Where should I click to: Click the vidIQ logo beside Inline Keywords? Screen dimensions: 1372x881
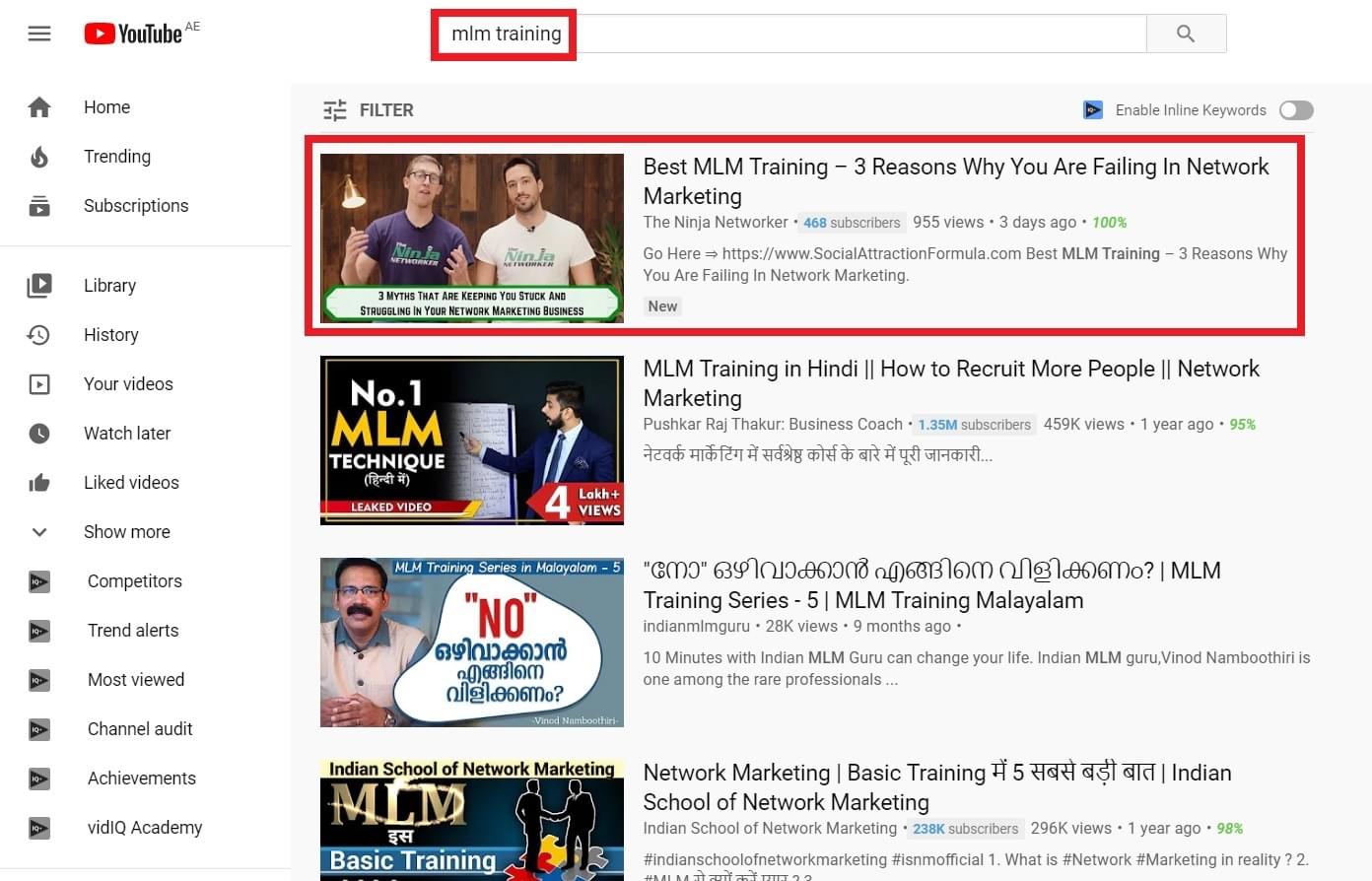tap(1093, 110)
